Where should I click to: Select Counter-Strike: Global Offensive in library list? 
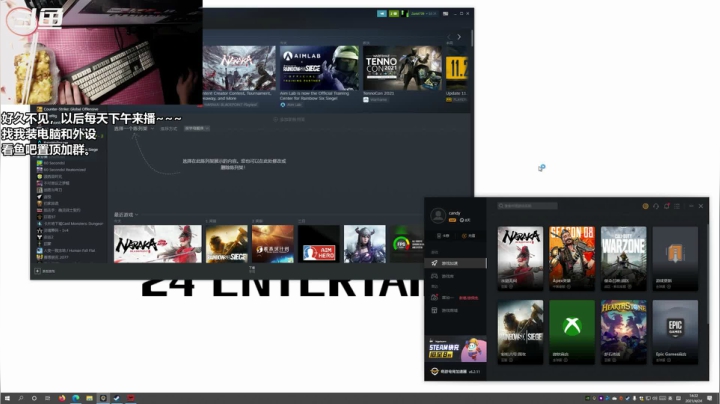click(68, 109)
